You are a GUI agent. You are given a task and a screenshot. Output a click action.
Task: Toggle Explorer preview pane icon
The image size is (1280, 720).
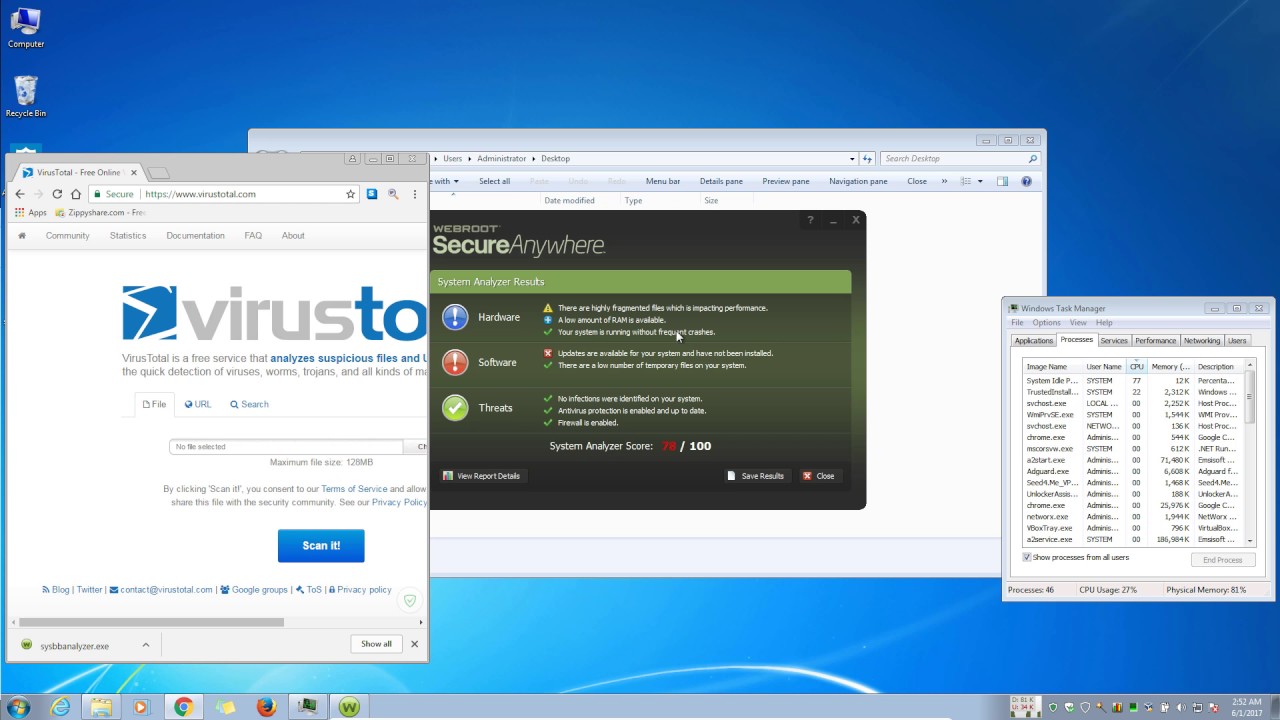click(x=1002, y=181)
